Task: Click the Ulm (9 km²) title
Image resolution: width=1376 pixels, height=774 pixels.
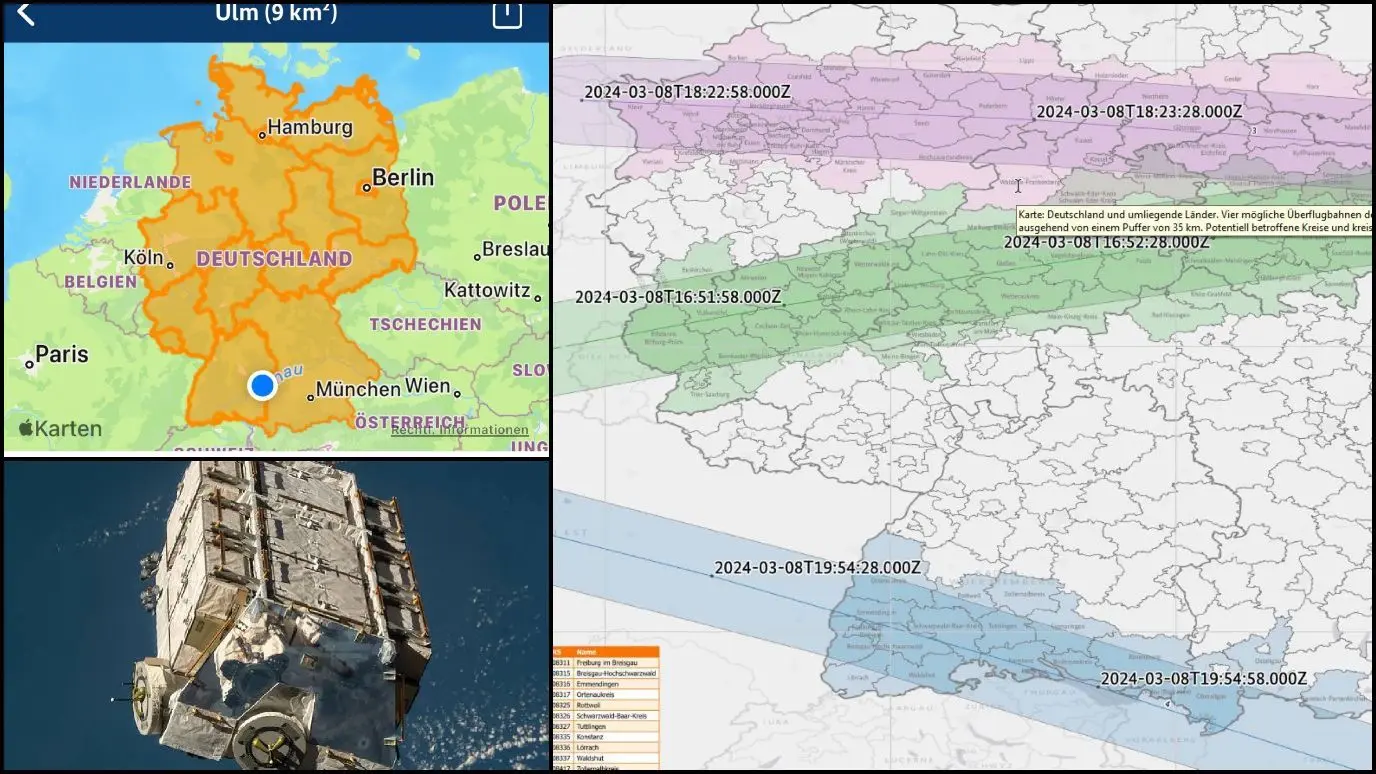Action: click(x=276, y=14)
